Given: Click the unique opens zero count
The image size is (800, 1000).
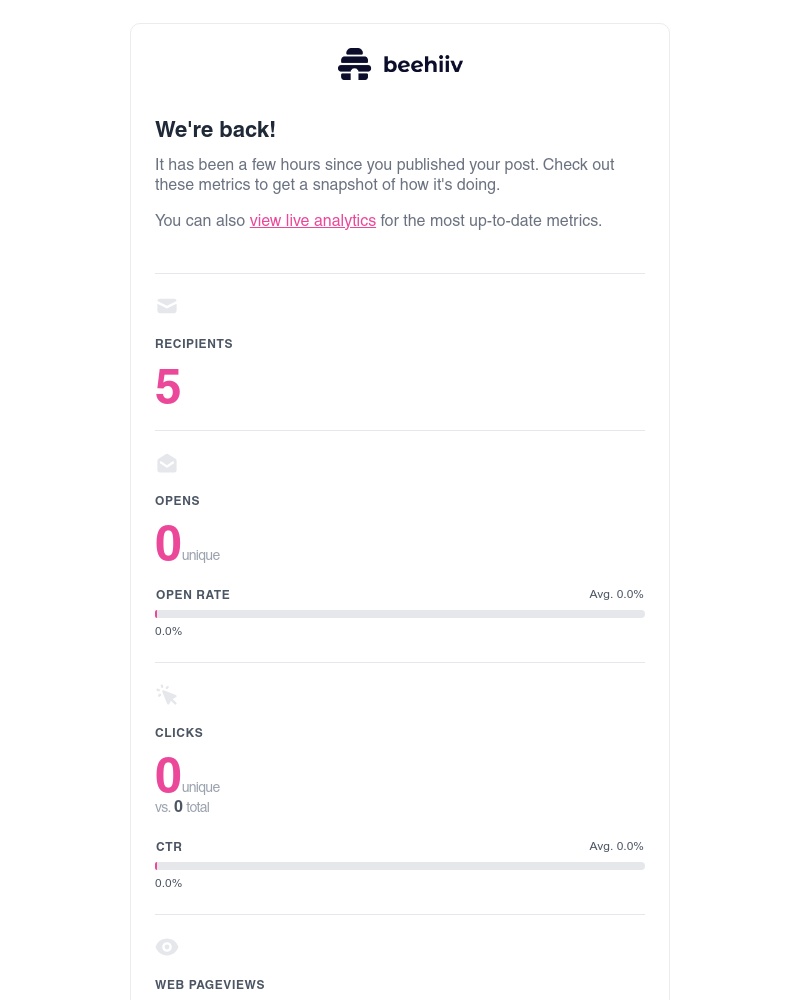Looking at the screenshot, I should (x=168, y=543).
